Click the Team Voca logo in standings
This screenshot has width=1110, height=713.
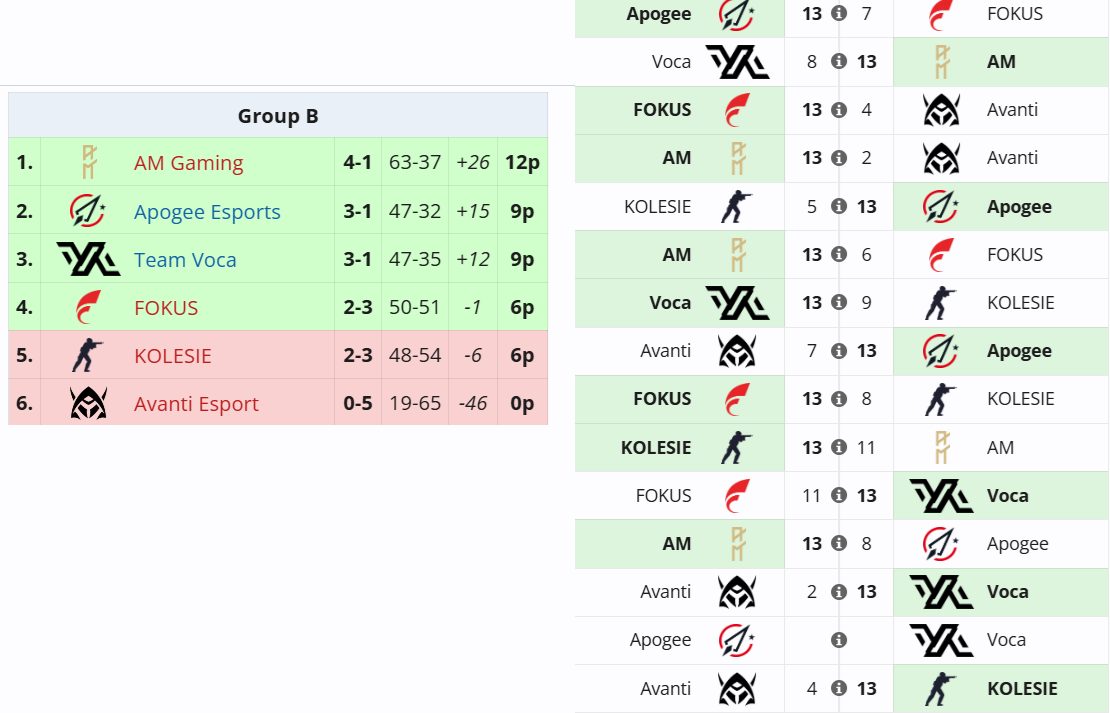[x=88, y=260]
